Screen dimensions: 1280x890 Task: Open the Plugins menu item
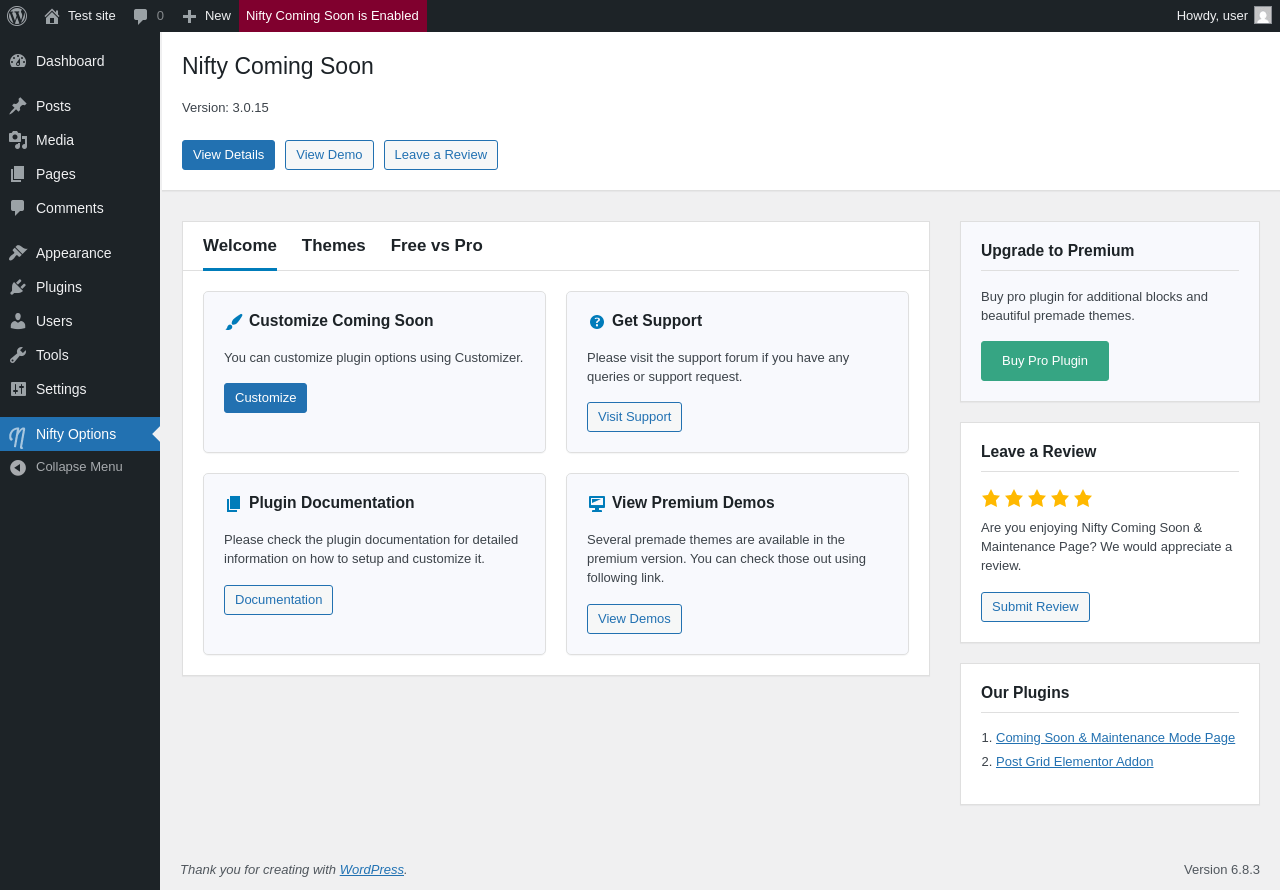80,287
